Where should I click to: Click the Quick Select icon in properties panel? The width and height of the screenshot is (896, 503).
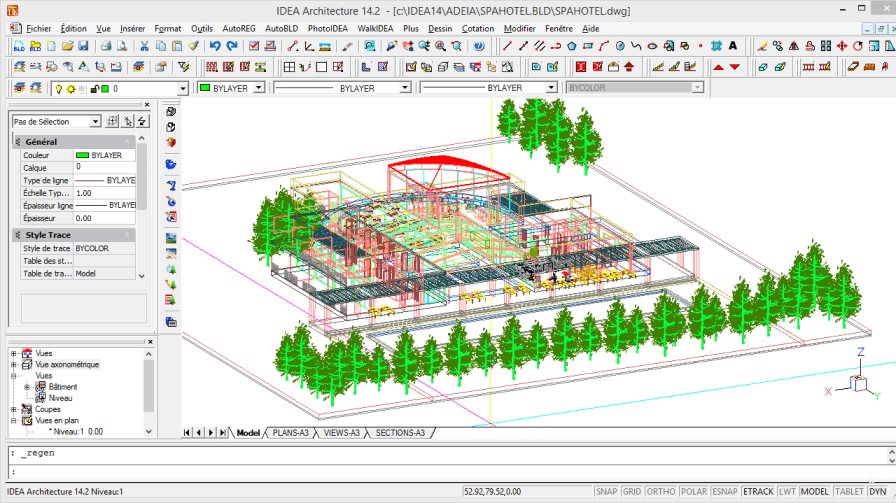click(142, 121)
